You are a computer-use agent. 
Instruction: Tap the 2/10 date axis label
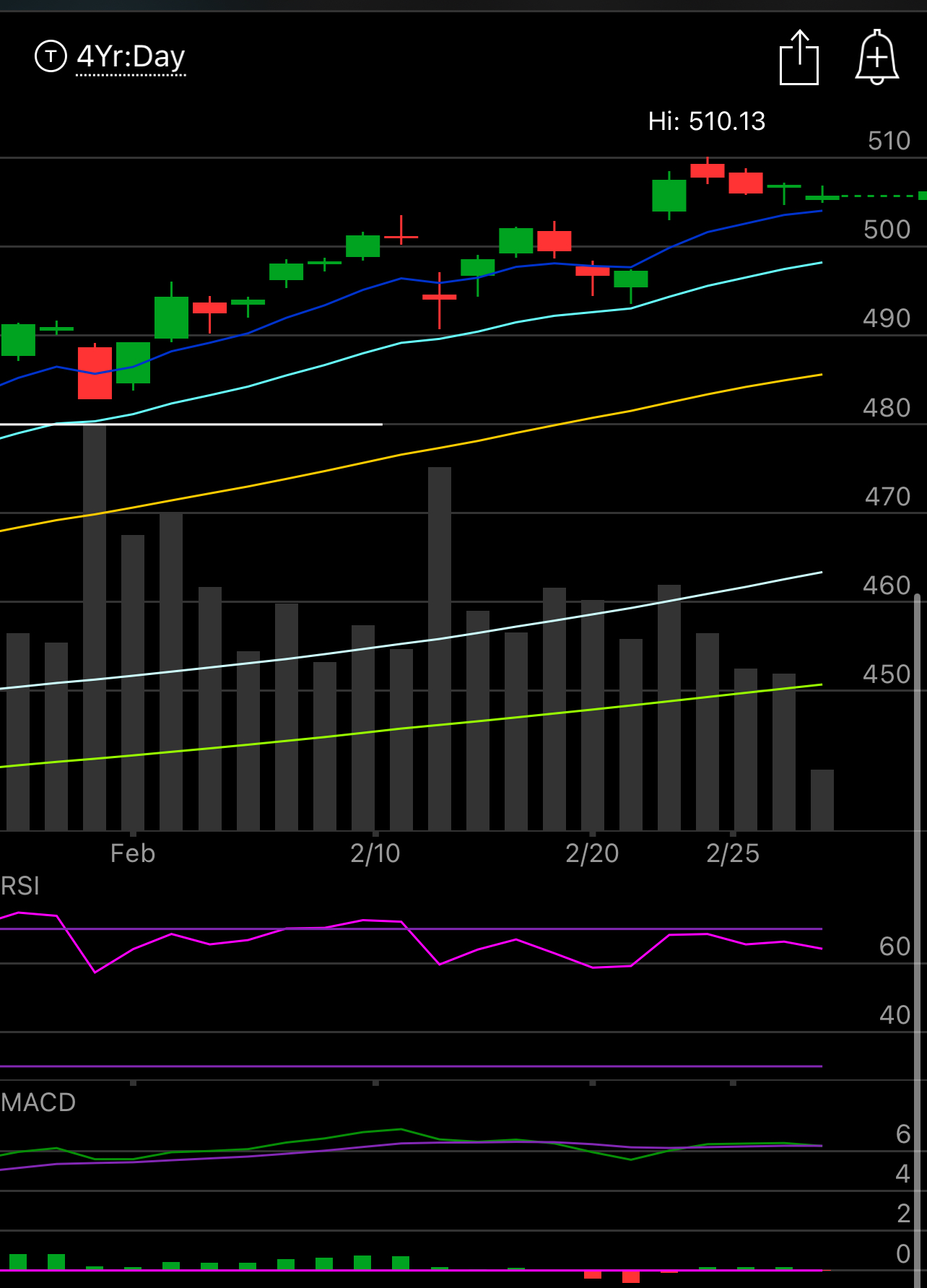(x=375, y=853)
